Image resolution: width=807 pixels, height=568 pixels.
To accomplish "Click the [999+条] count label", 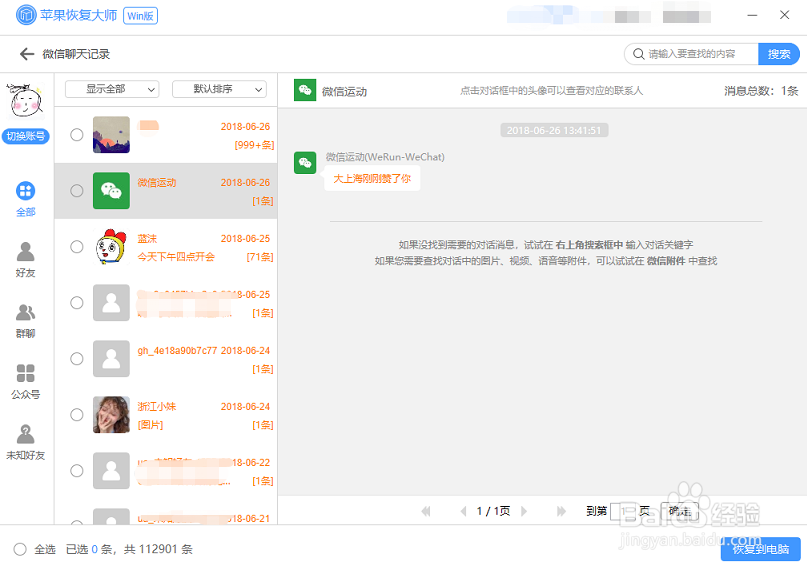I will click(x=254, y=145).
